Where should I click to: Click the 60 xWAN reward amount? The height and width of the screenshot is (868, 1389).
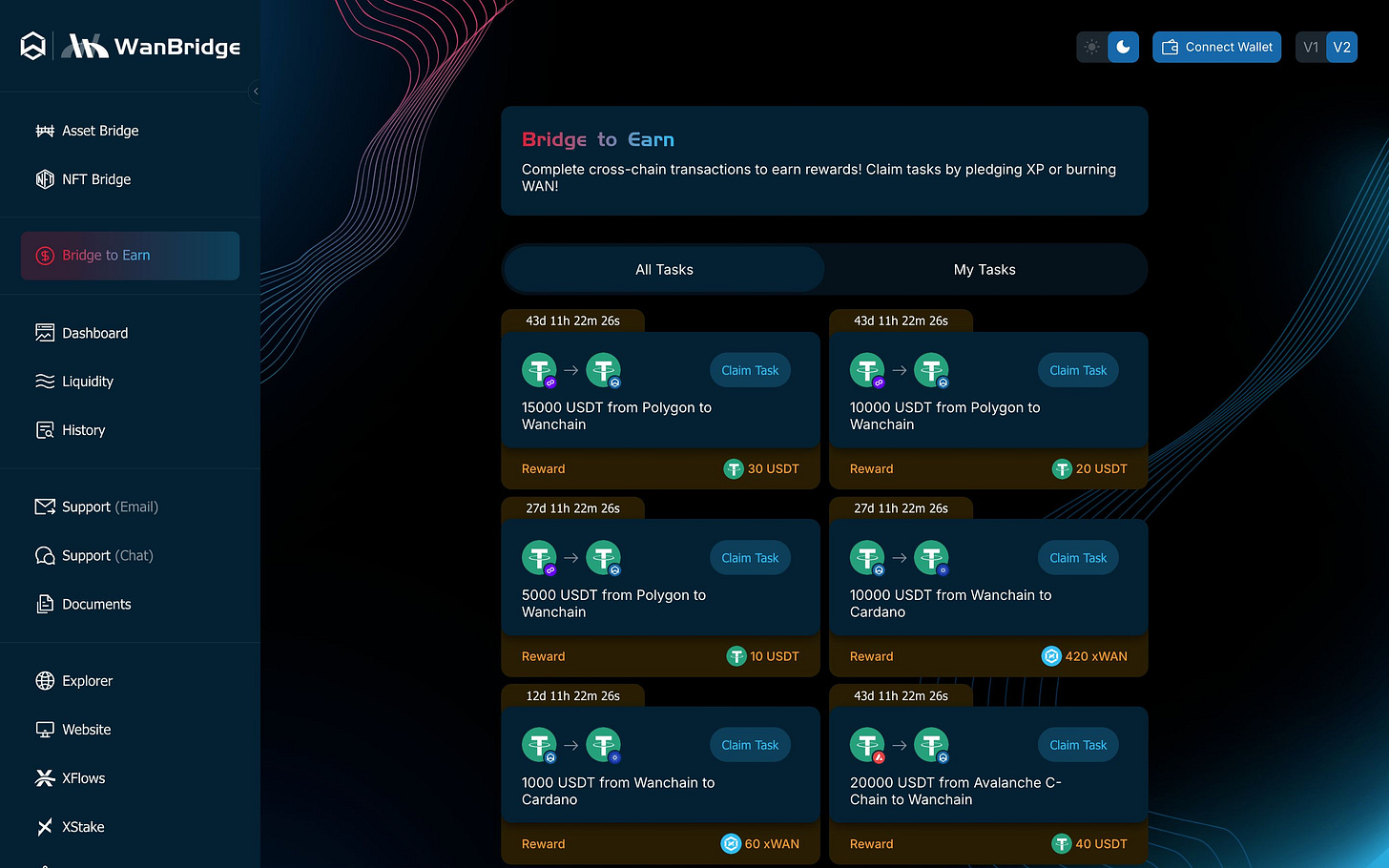click(772, 844)
